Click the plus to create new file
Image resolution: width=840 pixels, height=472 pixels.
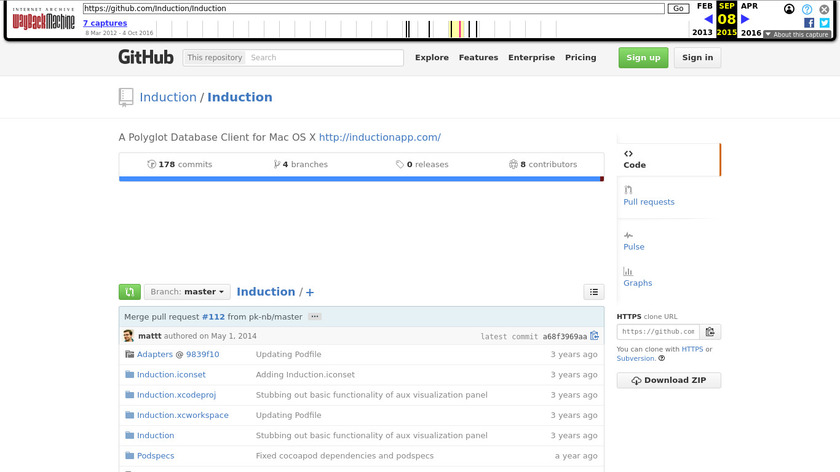(x=310, y=293)
